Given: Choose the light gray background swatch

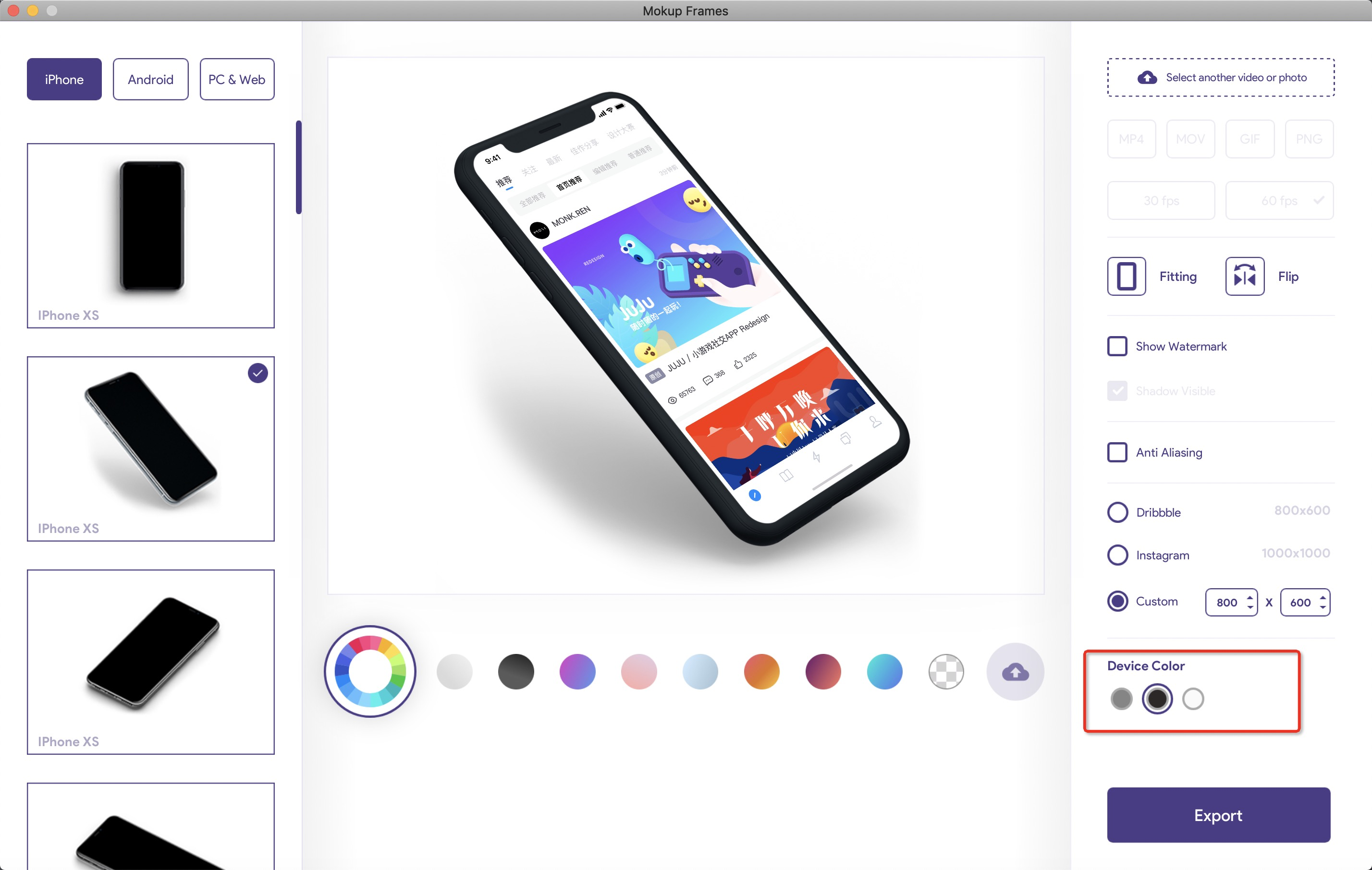Looking at the screenshot, I should coord(454,672).
